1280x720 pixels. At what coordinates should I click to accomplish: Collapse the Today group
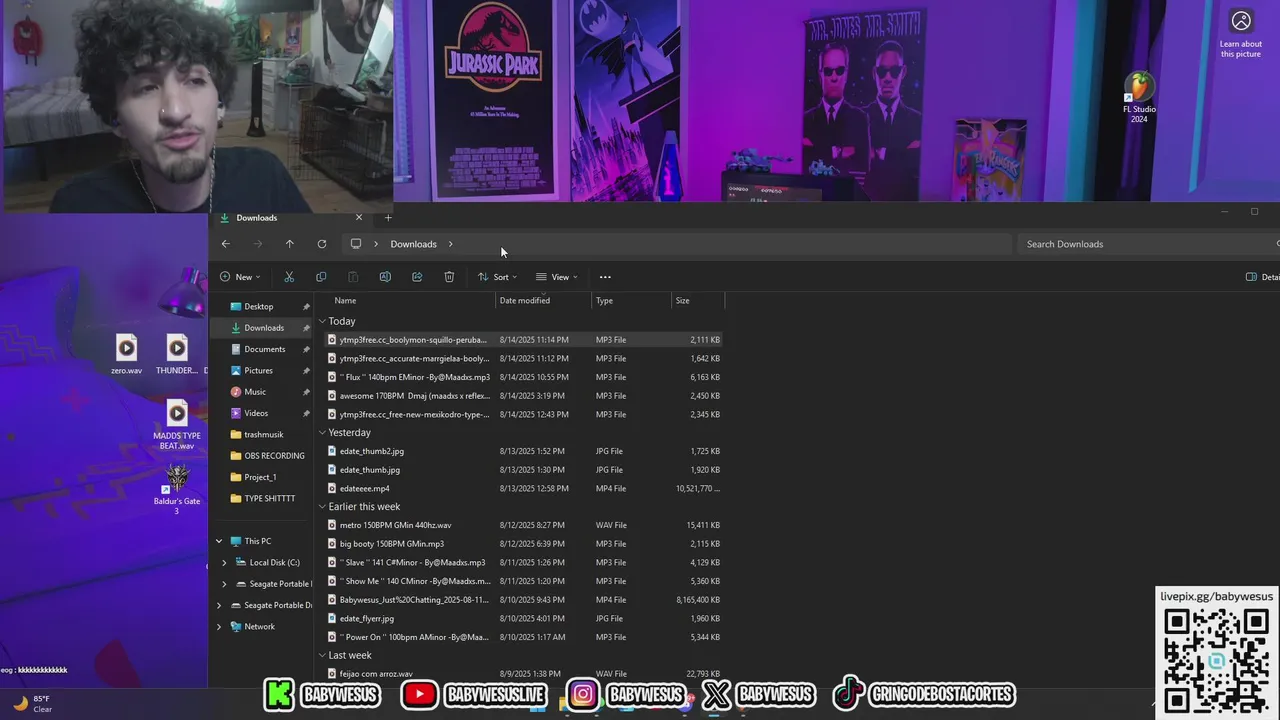click(x=322, y=321)
